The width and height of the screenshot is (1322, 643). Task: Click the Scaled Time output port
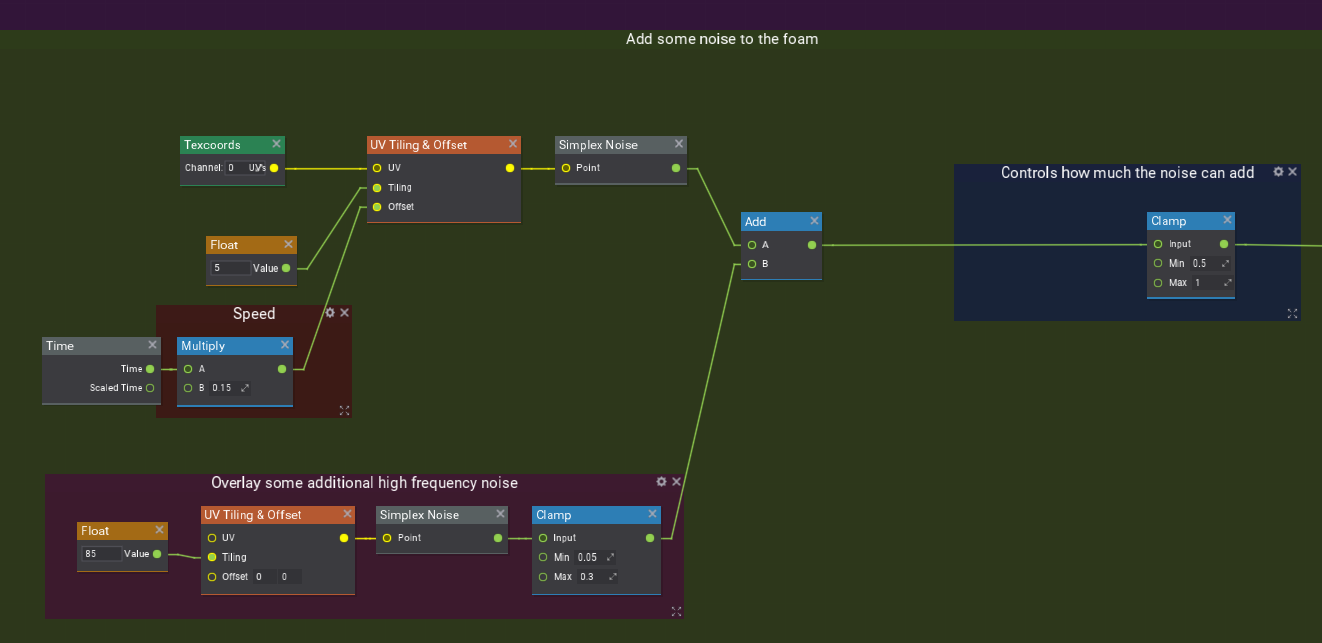pos(150,388)
